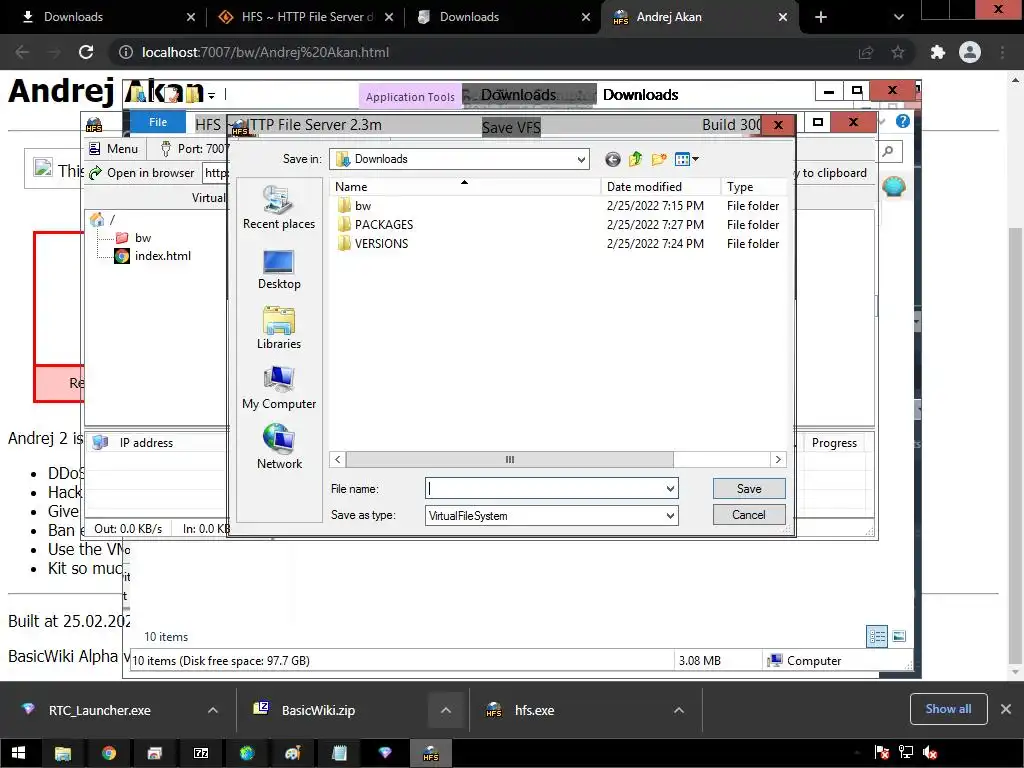Create new folder in Save dialog
This screenshot has width=1024, height=768.
659,159
